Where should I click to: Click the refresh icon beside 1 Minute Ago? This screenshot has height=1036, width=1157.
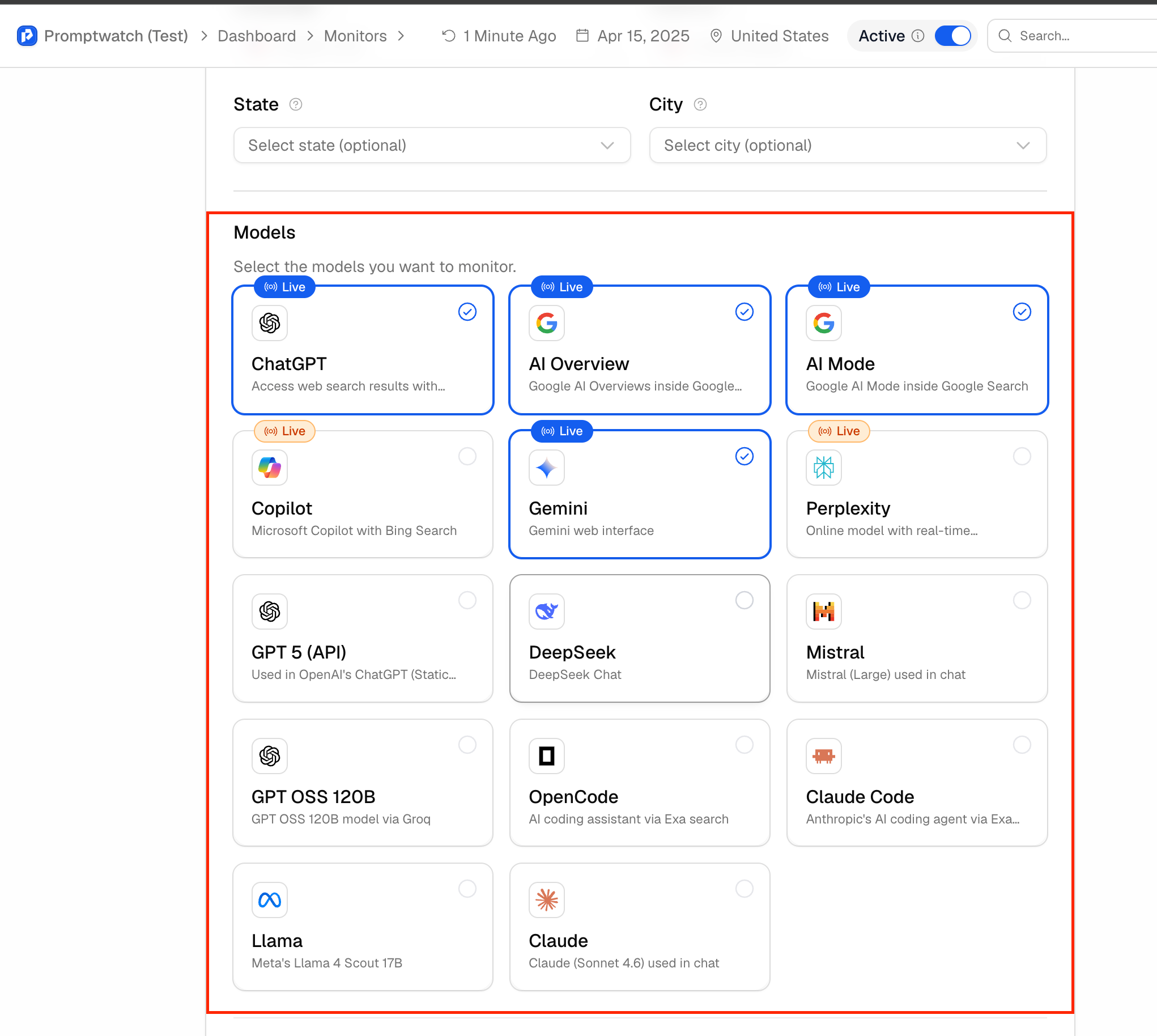[x=449, y=36]
